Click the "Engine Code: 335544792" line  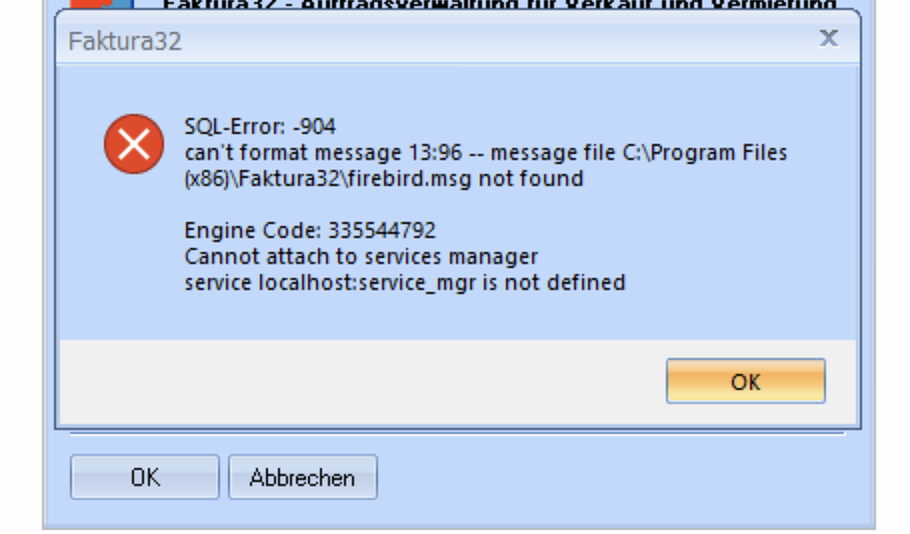pos(310,231)
